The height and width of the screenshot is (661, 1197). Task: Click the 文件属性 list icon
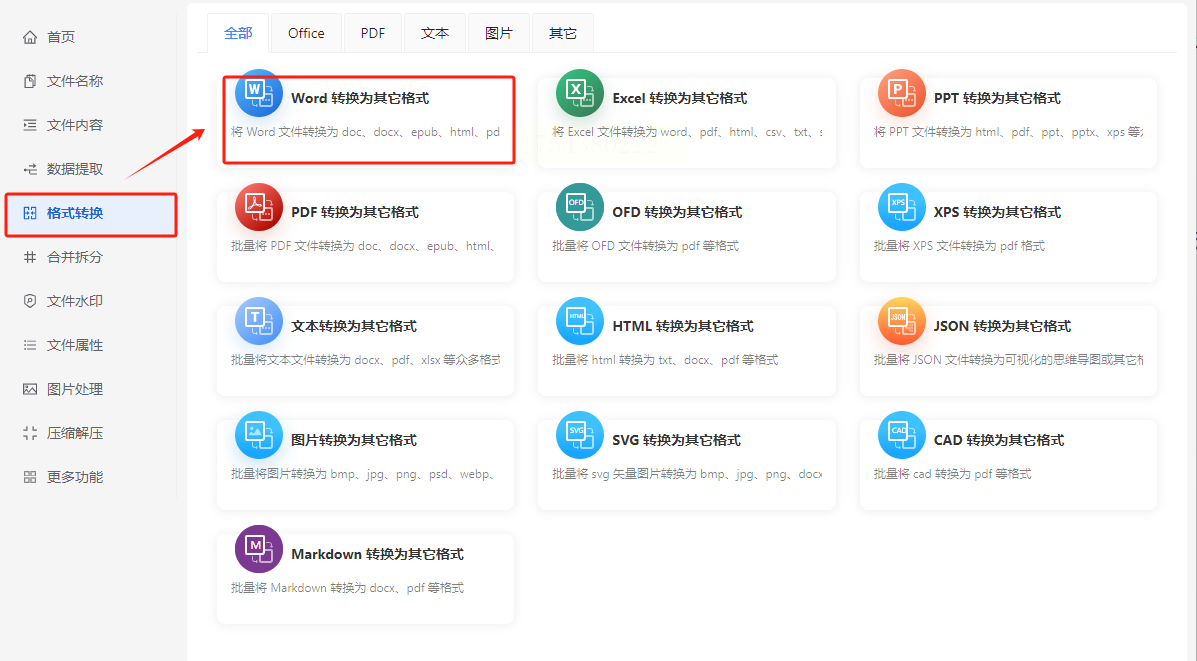(x=30, y=345)
